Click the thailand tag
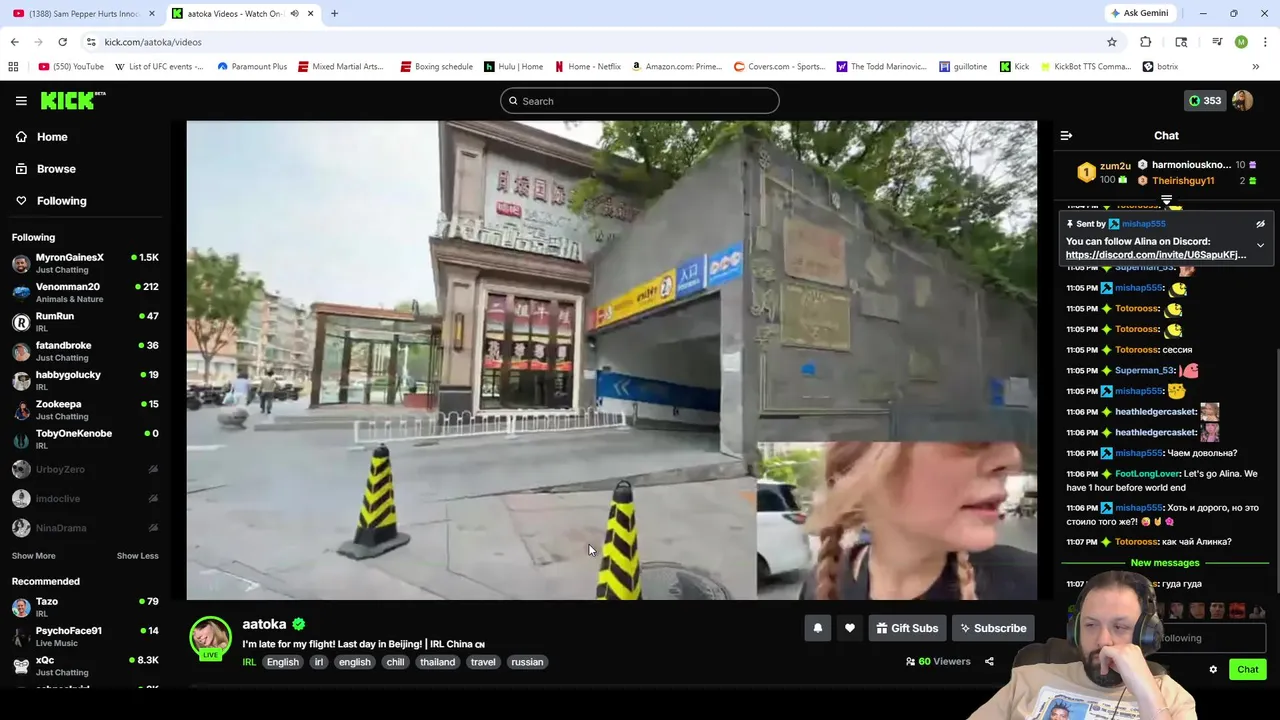1280x720 pixels. pos(437,662)
